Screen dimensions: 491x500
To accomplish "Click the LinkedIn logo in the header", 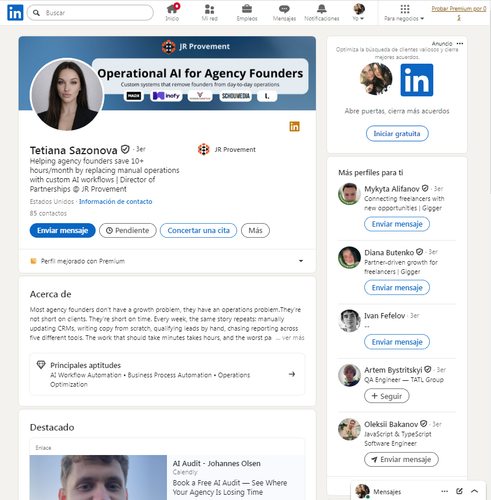I will pyautogui.click(x=15, y=13).
